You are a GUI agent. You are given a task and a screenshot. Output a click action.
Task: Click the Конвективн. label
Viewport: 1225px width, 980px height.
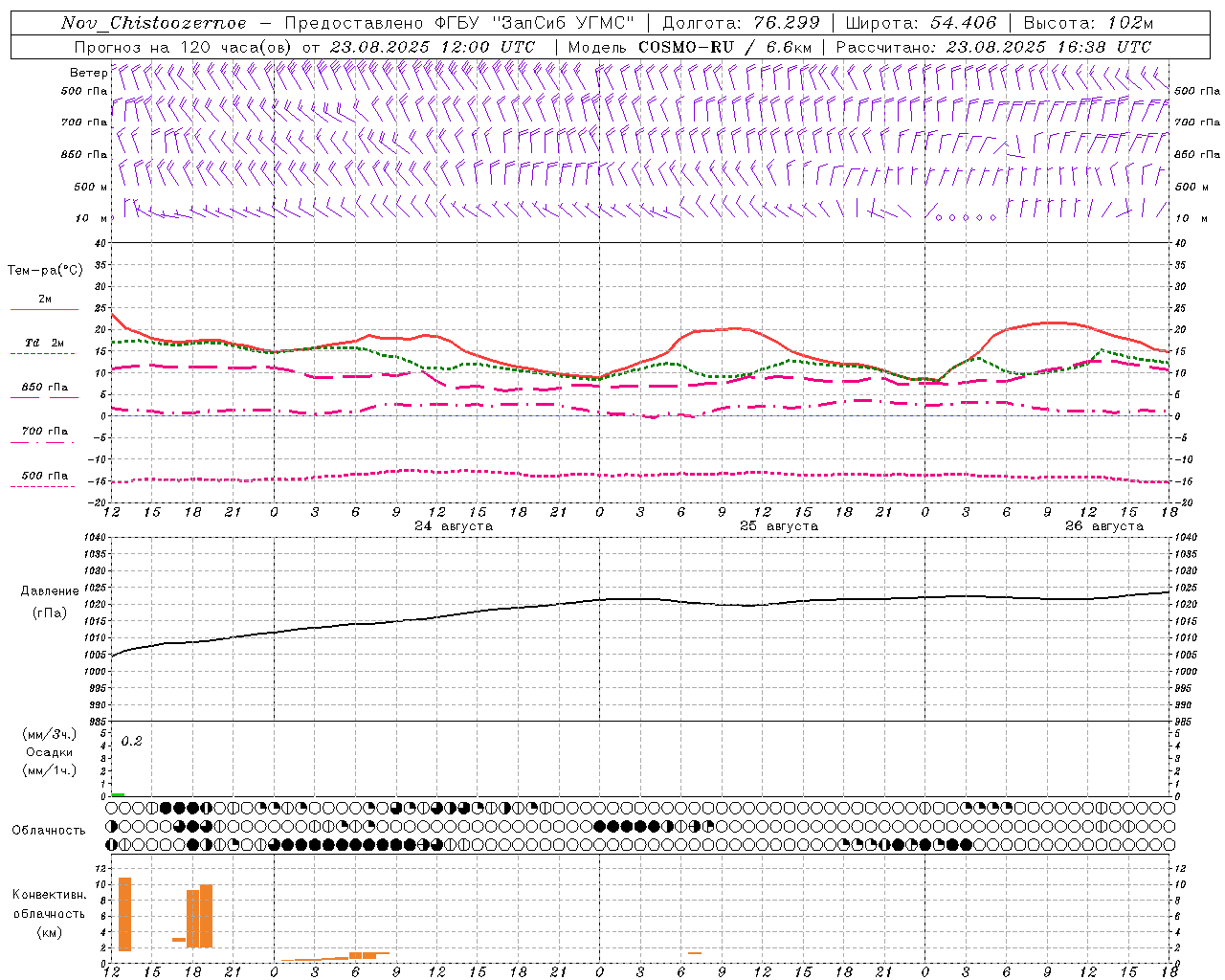(x=50, y=895)
